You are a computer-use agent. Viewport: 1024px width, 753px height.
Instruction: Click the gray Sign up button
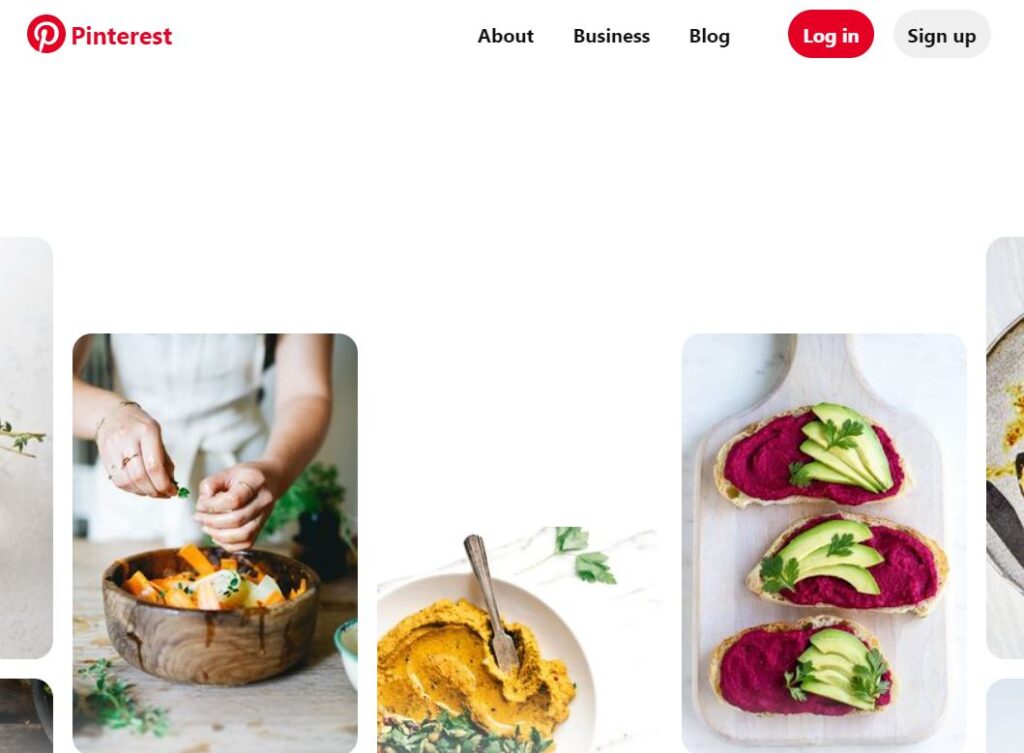pos(942,35)
